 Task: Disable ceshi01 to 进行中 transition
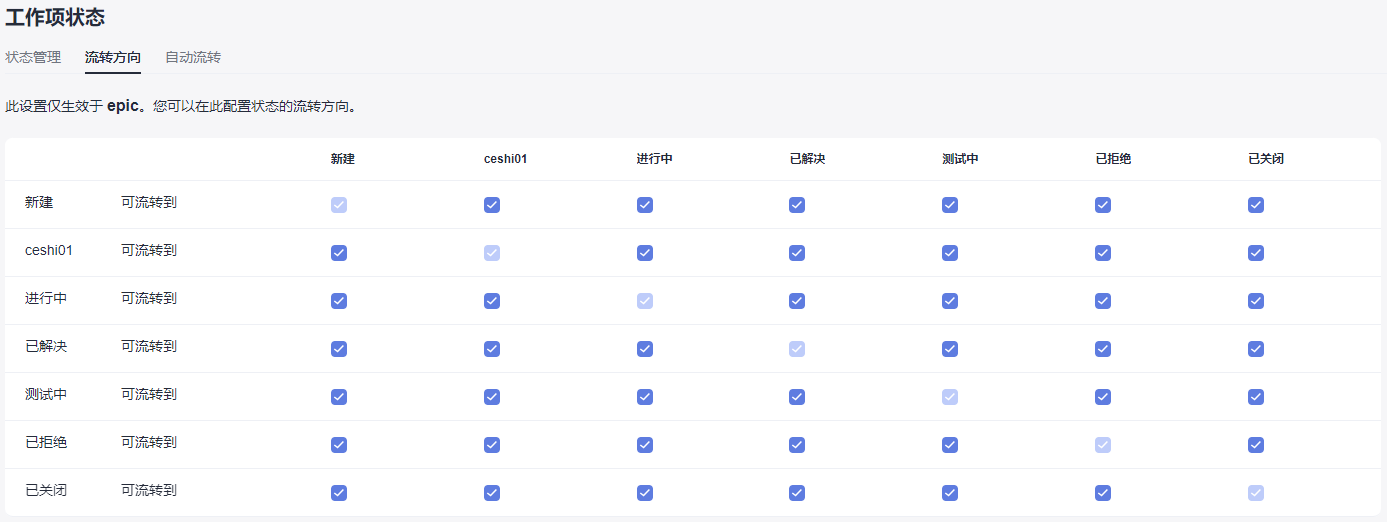[x=645, y=253]
